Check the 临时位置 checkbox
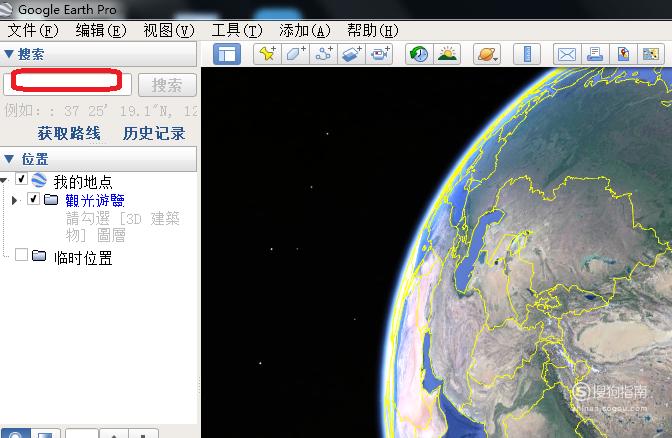 pos(21,255)
